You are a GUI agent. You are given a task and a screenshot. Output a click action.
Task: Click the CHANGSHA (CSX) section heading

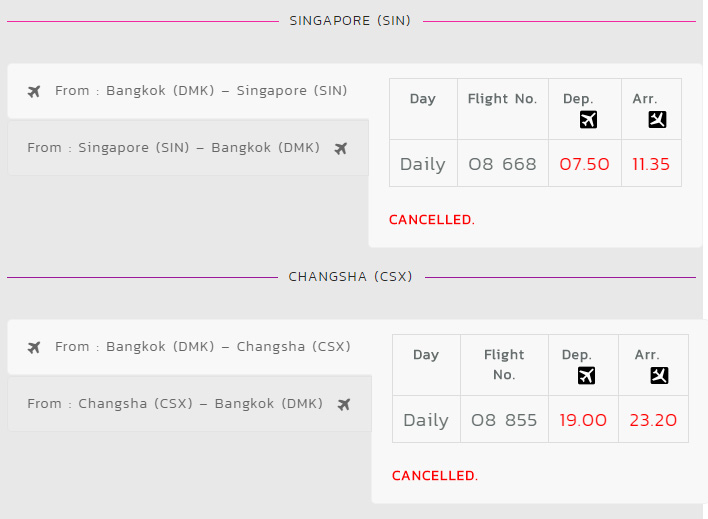click(350, 276)
